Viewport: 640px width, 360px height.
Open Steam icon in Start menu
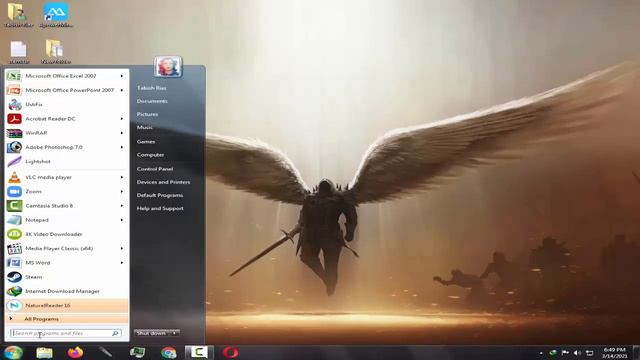pyautogui.click(x=14, y=277)
